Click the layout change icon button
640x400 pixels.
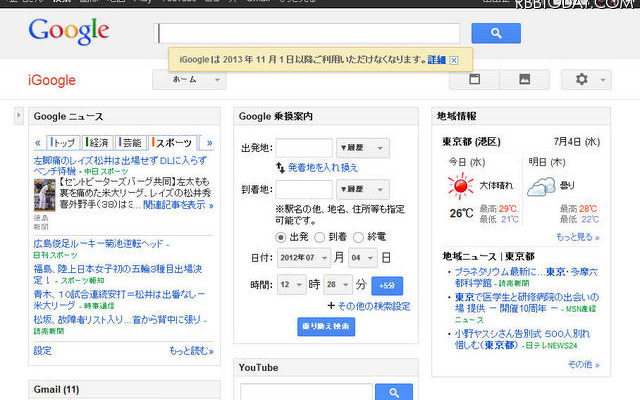tap(474, 79)
